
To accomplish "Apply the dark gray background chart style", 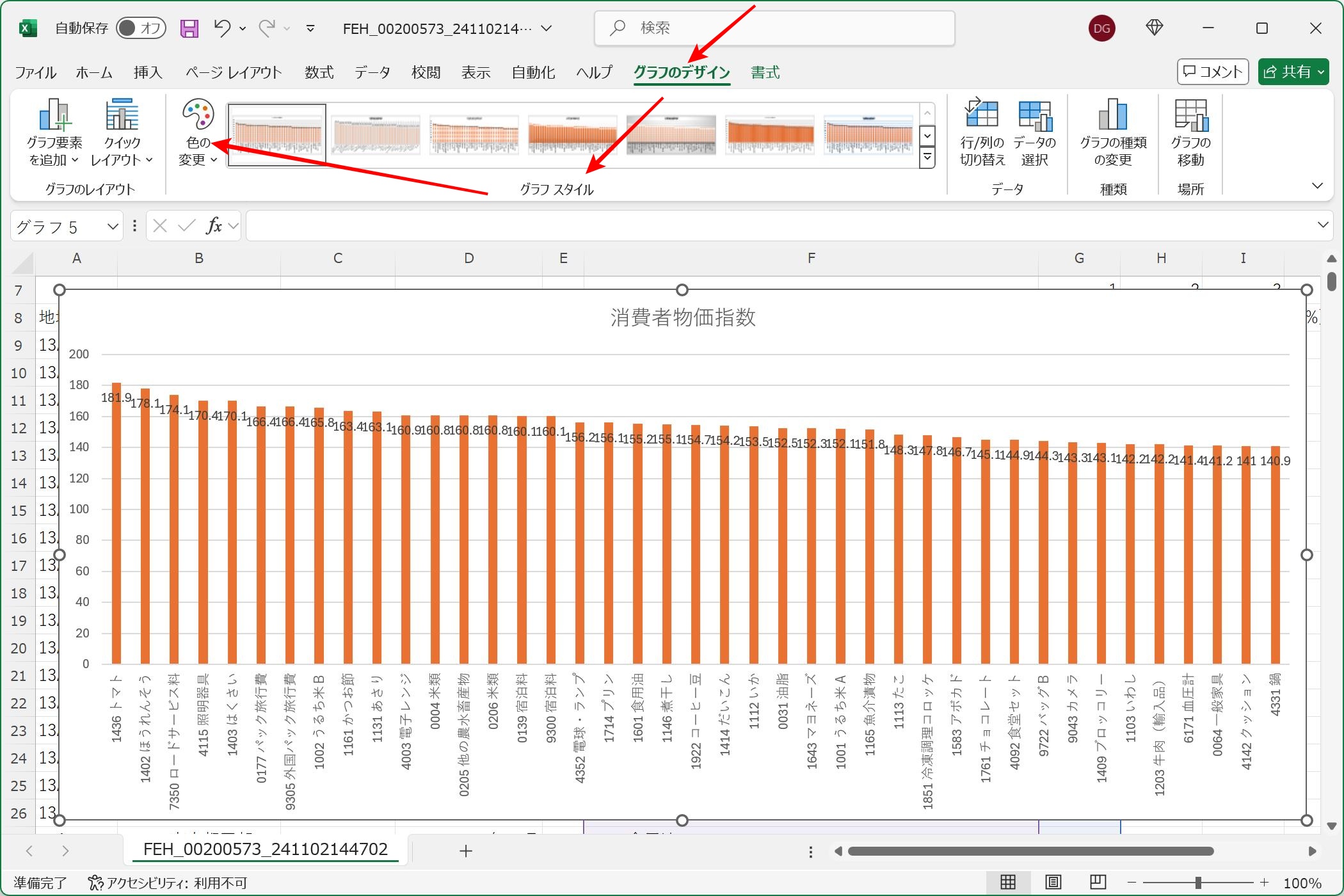I will 671,135.
